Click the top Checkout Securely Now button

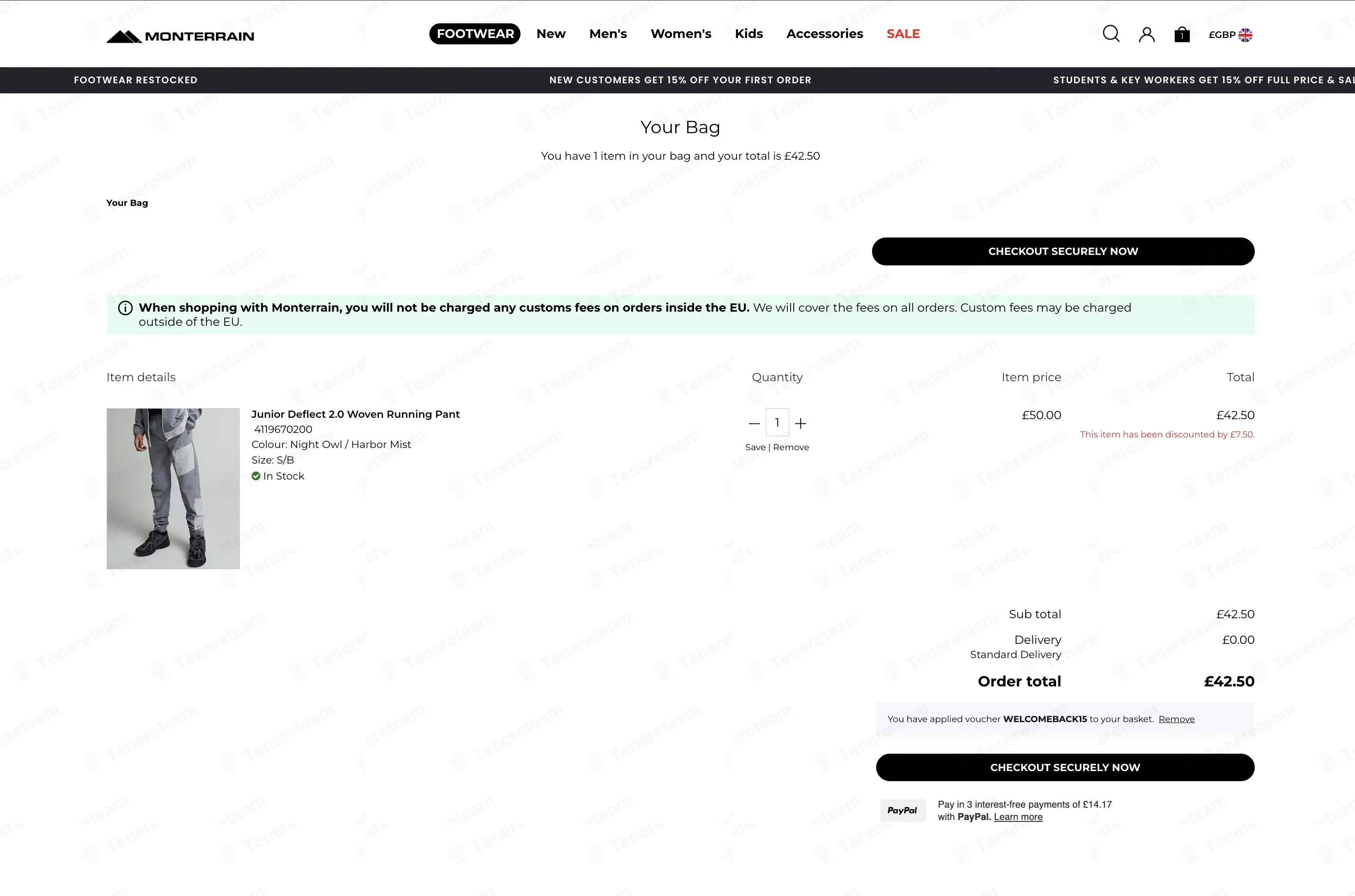coord(1063,251)
